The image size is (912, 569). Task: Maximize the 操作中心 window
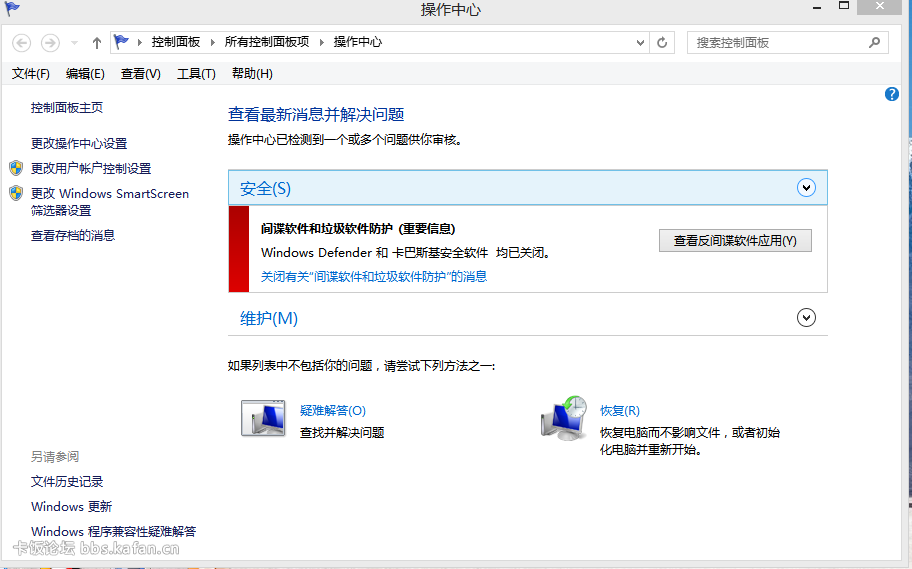844,6
